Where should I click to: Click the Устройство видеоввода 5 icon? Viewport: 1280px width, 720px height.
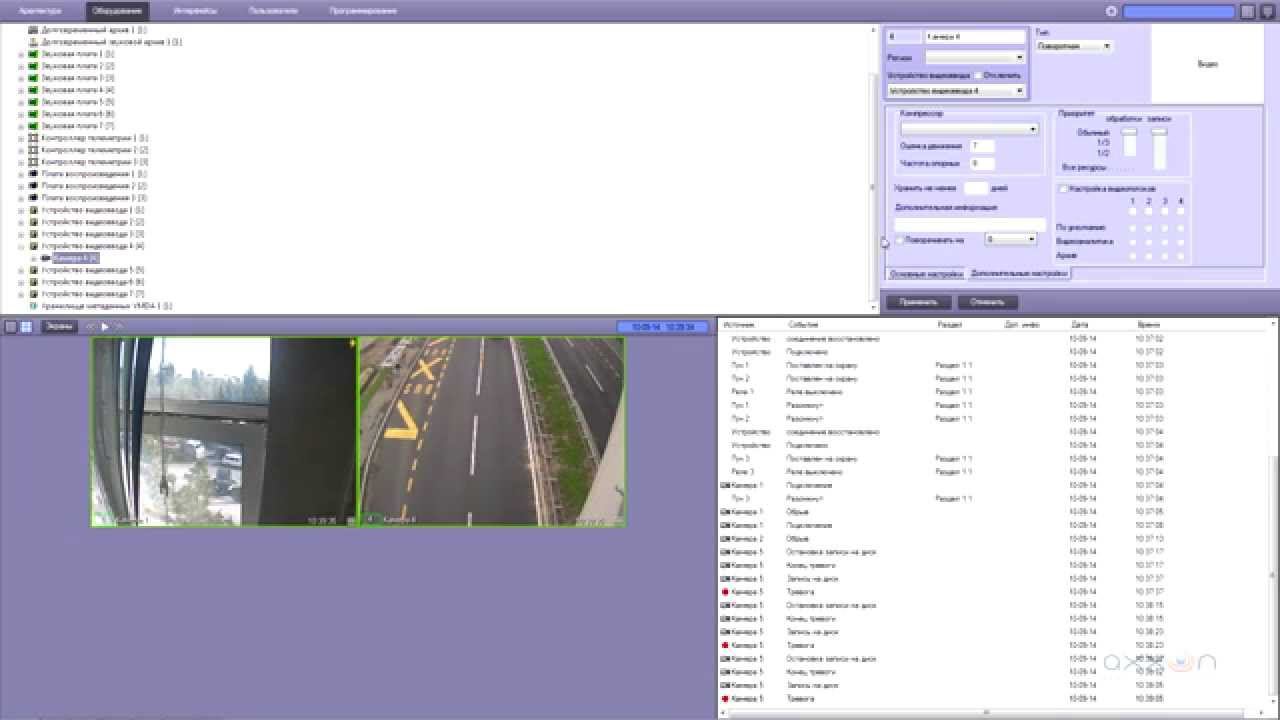(x=33, y=270)
